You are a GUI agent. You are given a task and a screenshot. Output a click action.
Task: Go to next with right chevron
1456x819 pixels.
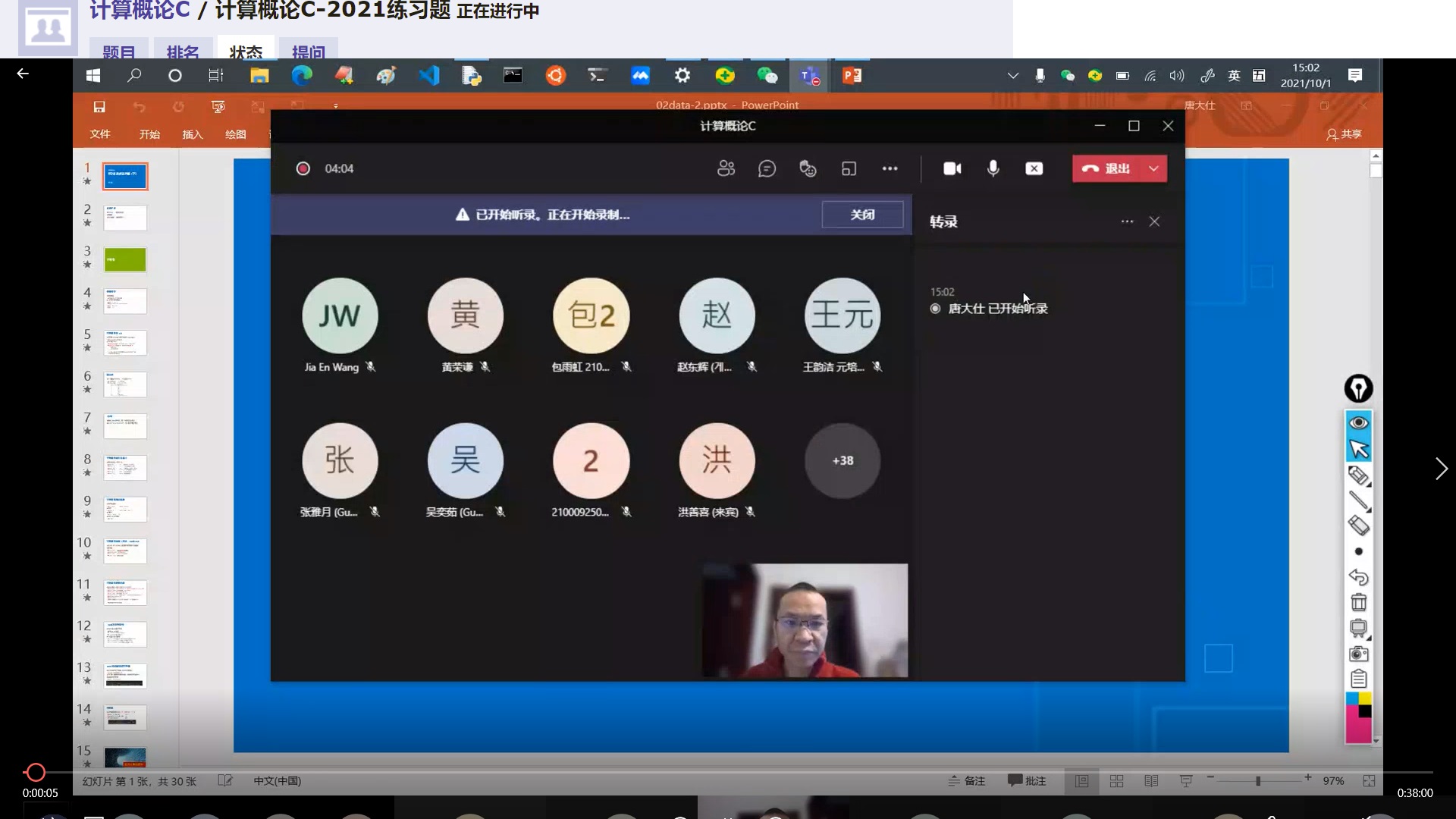[x=1441, y=469]
